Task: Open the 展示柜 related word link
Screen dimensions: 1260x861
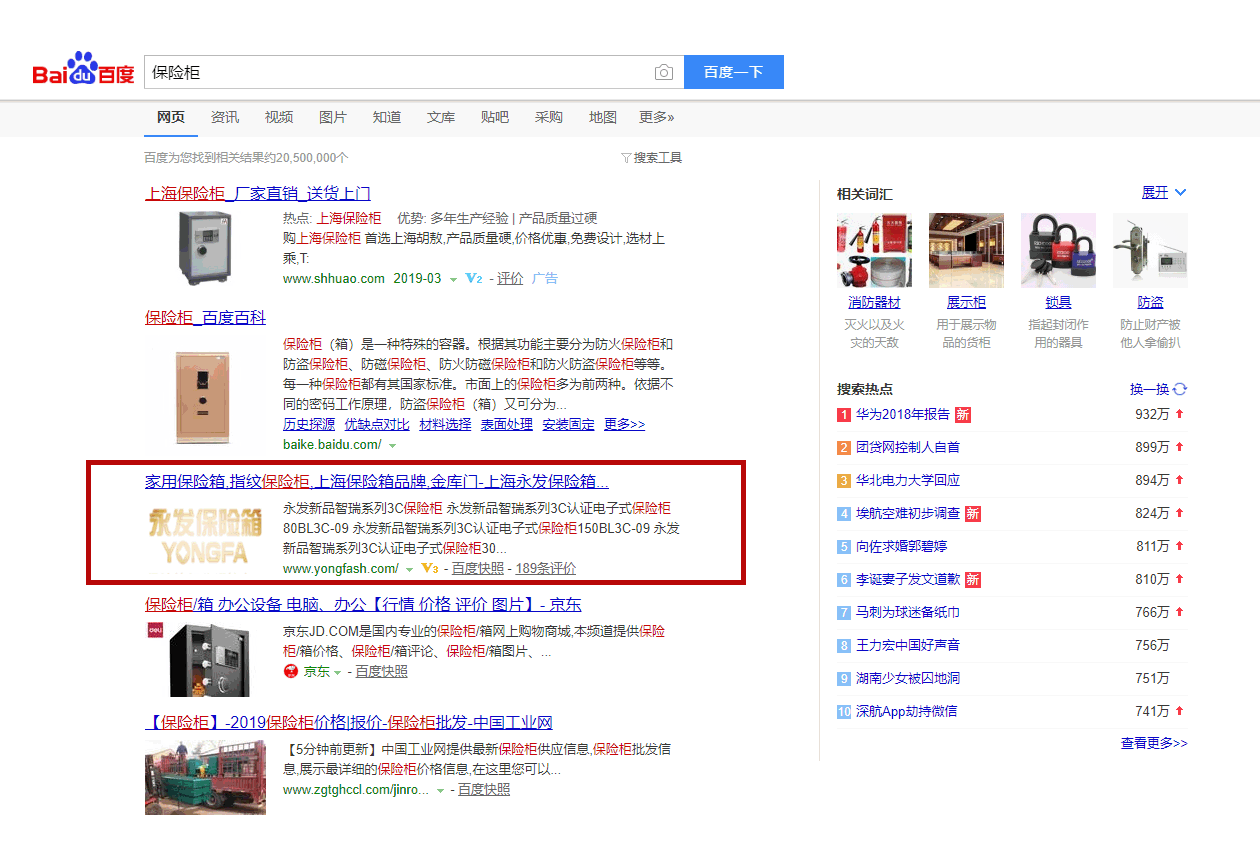Action: [x=966, y=302]
